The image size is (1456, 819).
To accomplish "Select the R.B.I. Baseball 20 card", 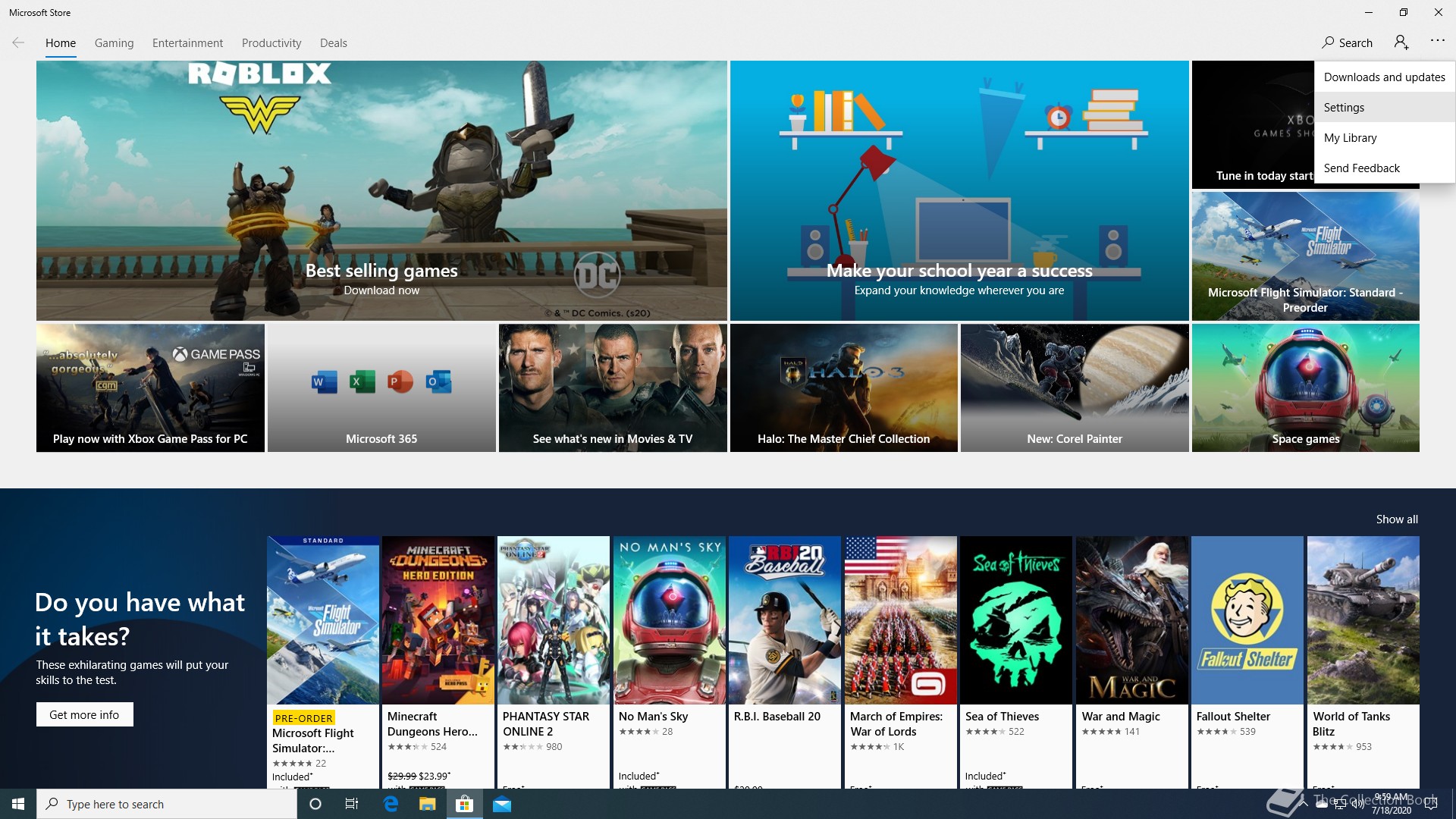I will [x=785, y=662].
